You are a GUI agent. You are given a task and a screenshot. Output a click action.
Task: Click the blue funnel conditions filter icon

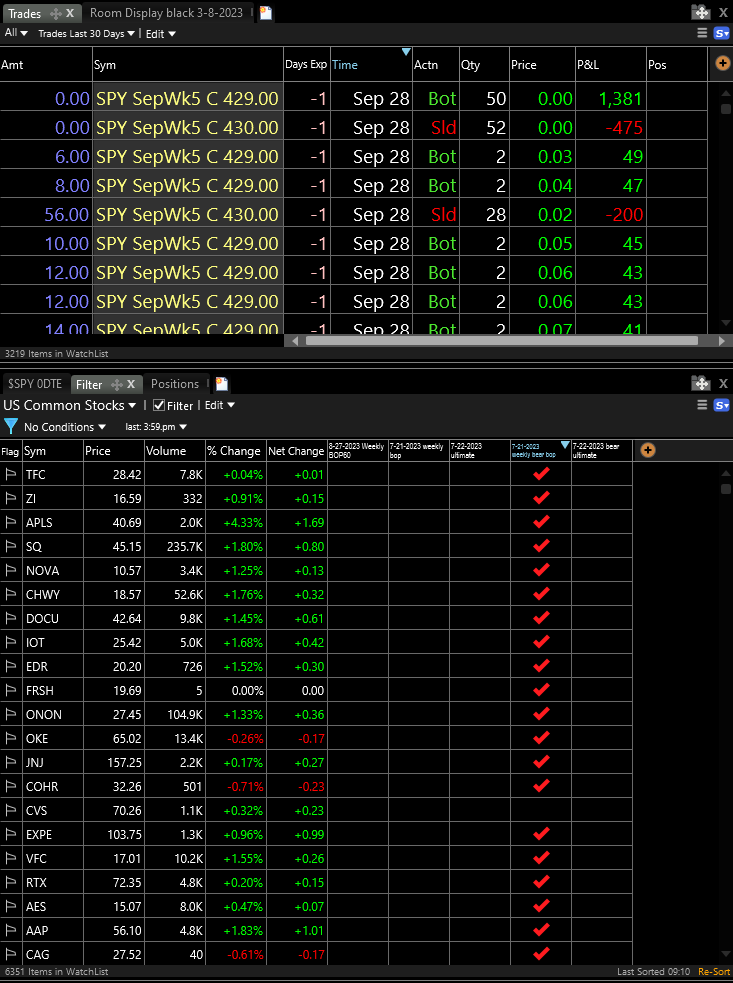click(x=11, y=427)
